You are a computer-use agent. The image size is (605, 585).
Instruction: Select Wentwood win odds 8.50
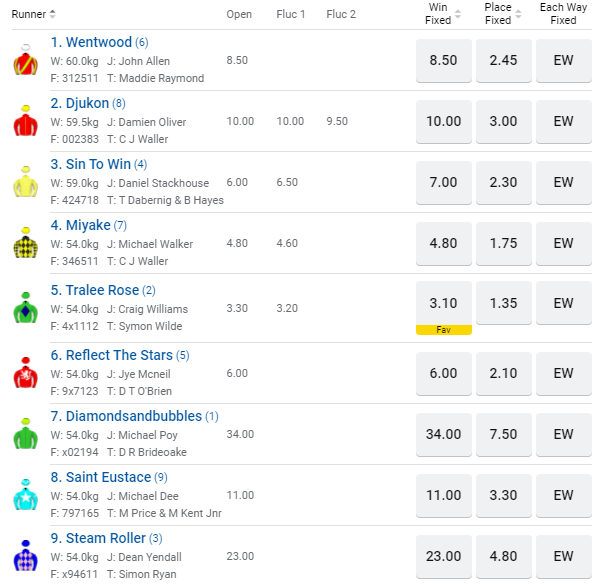[443, 61]
